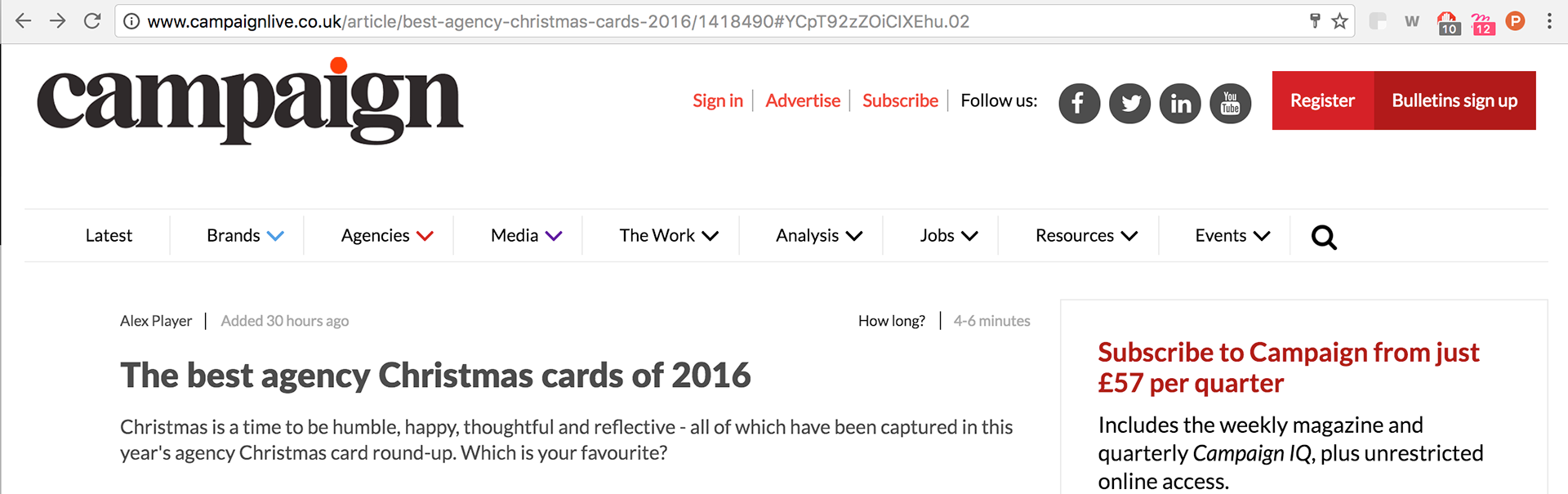Open the Jobs navigation menu
The image size is (1568, 494).
pos(949,236)
